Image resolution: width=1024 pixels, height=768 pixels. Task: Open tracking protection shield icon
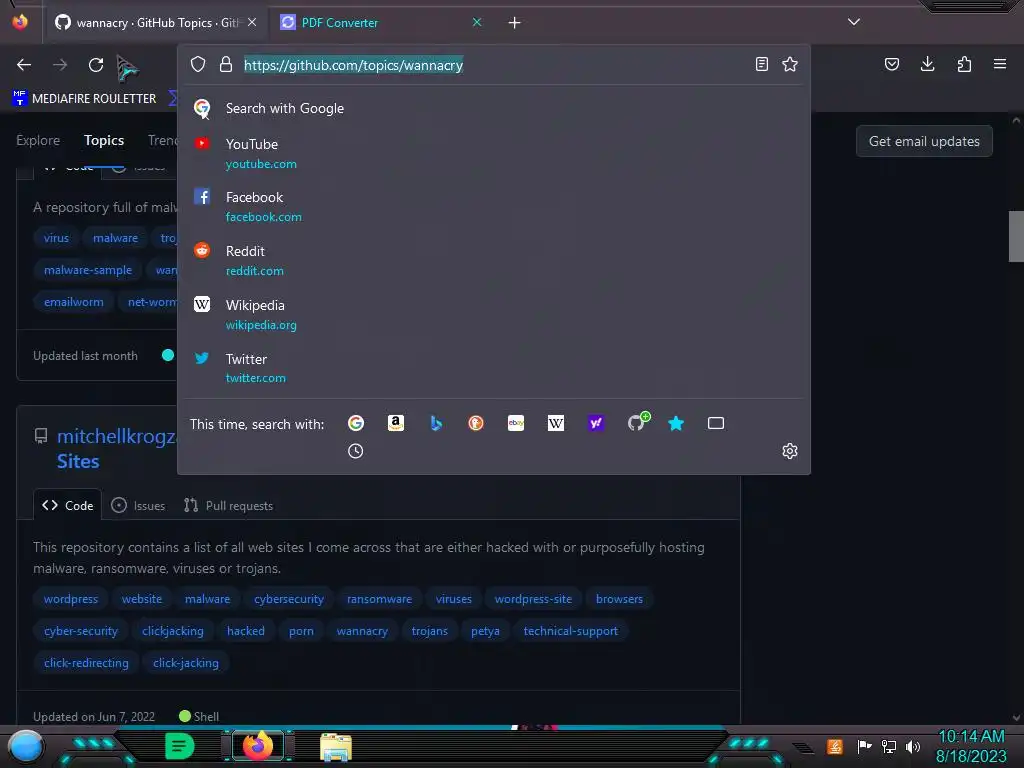coord(198,64)
